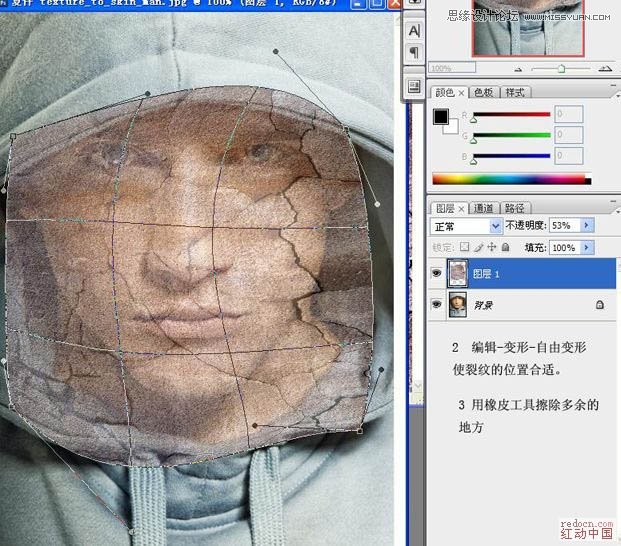The height and width of the screenshot is (546, 621).
Task: Close the 图层 Layers tab with its x
Action: click(461, 208)
